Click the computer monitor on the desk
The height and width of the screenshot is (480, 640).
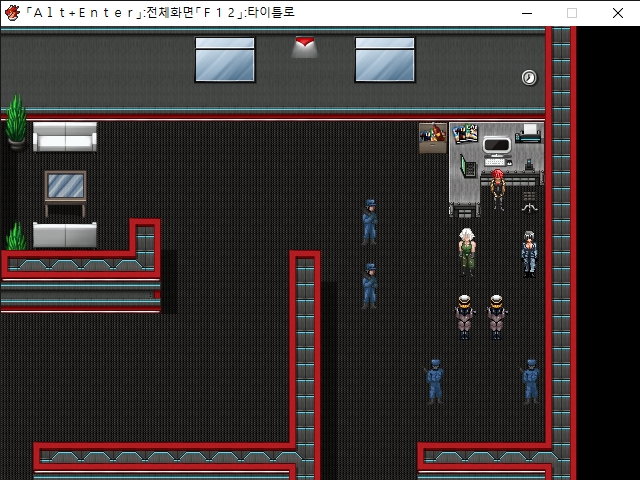point(497,146)
